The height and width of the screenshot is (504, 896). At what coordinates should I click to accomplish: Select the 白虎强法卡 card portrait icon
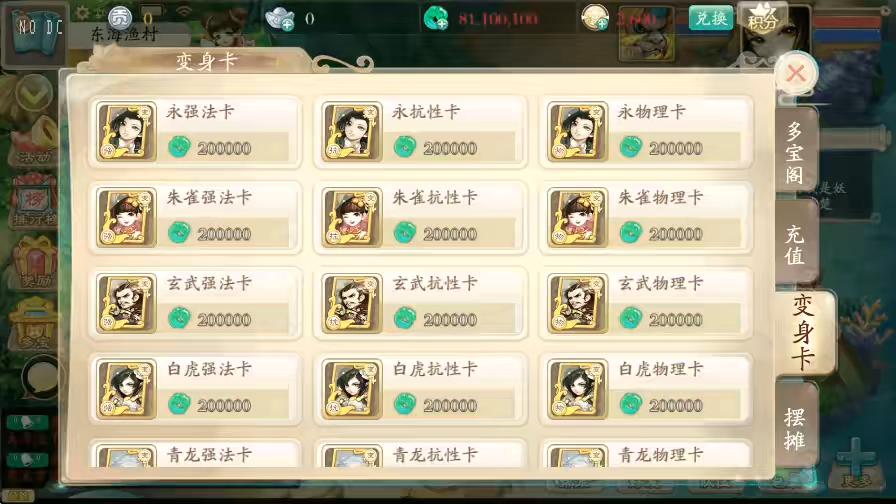tap(126, 389)
